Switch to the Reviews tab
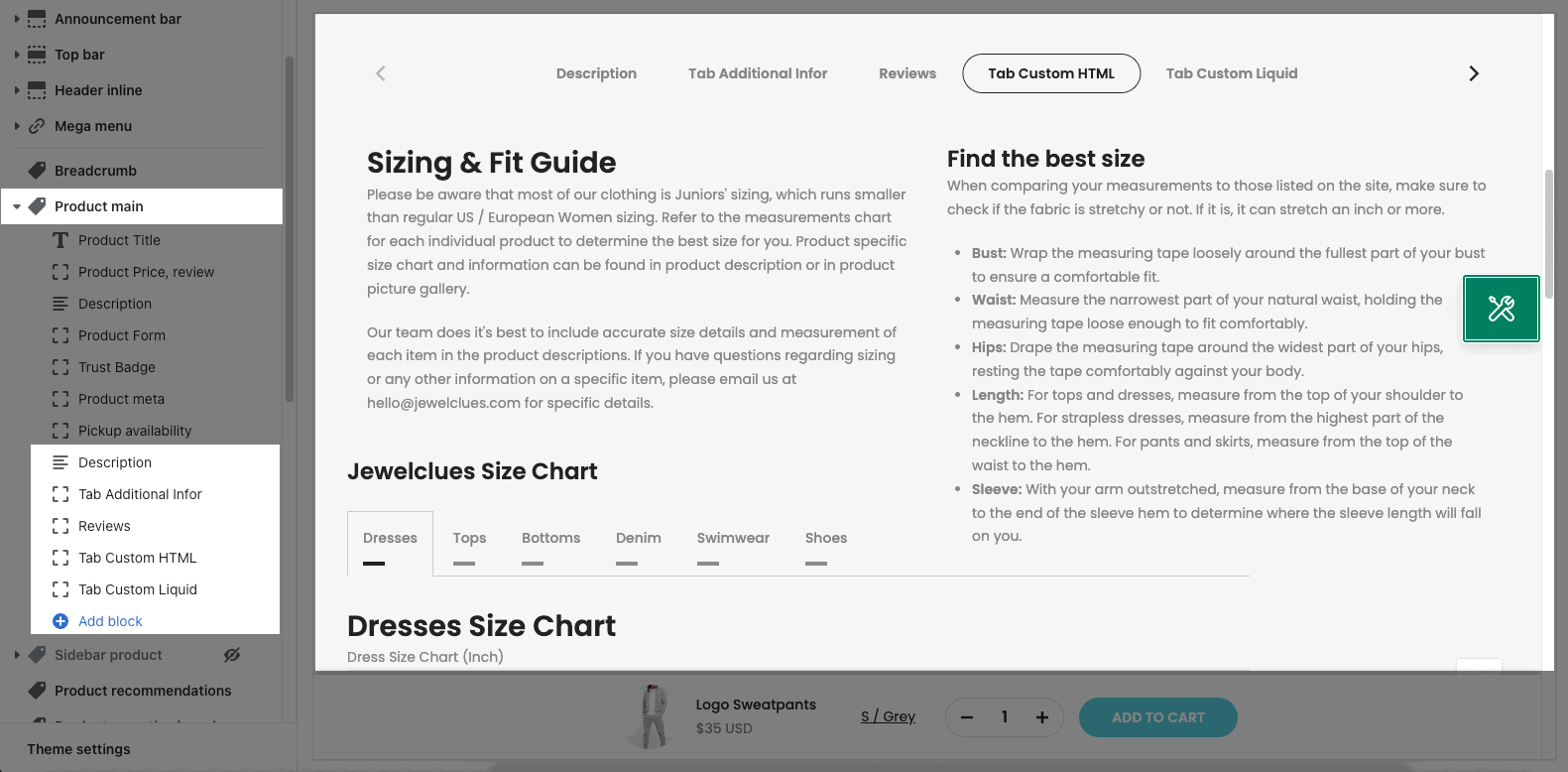 [x=907, y=73]
